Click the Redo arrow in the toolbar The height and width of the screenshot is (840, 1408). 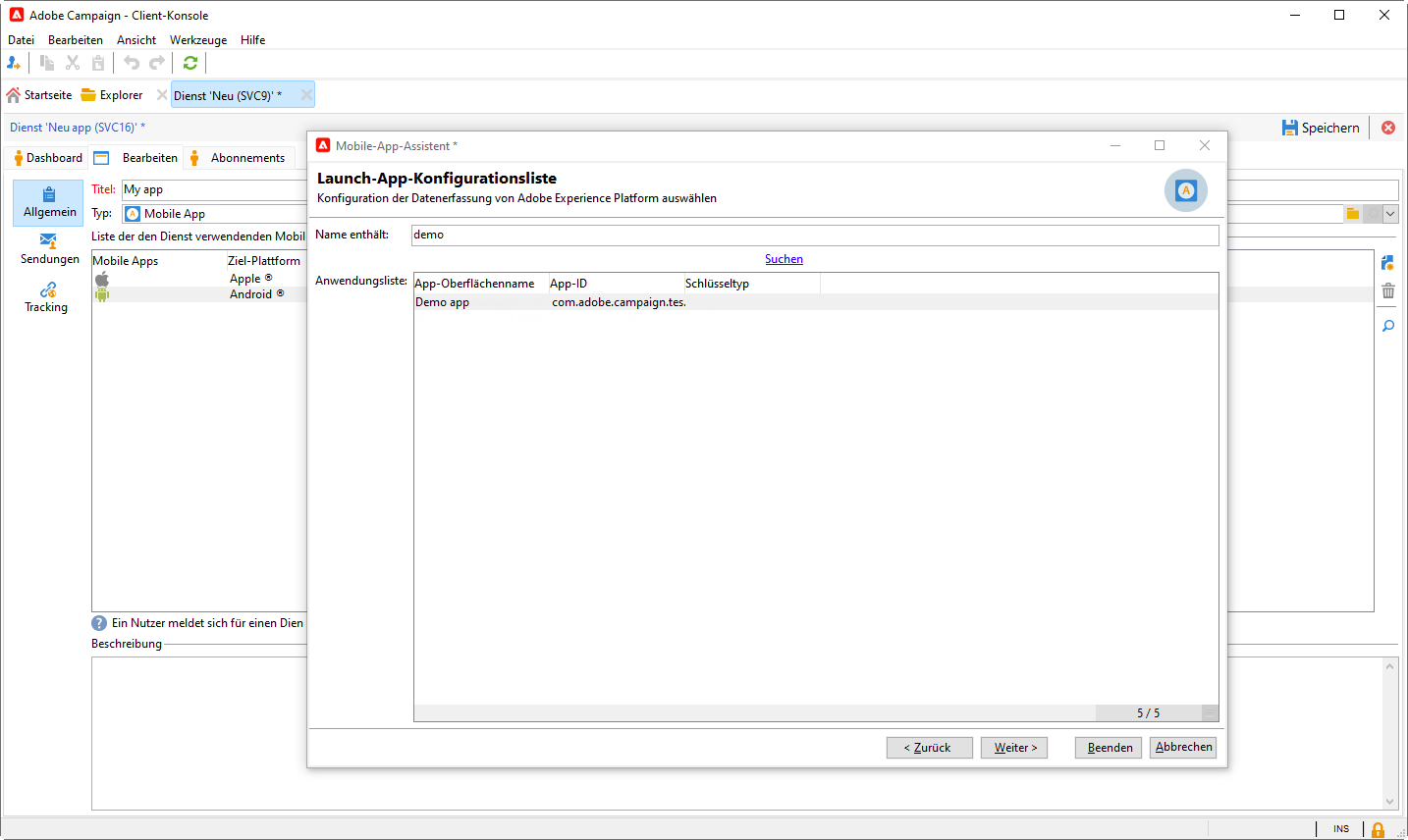coord(157,63)
